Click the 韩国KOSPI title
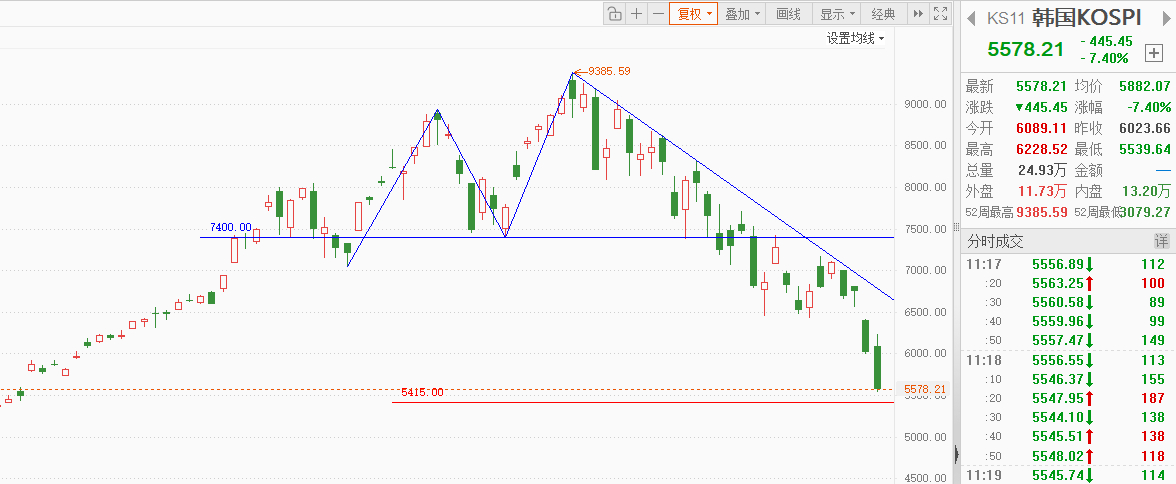Viewport: 1176px width, 484px height. (1087, 17)
